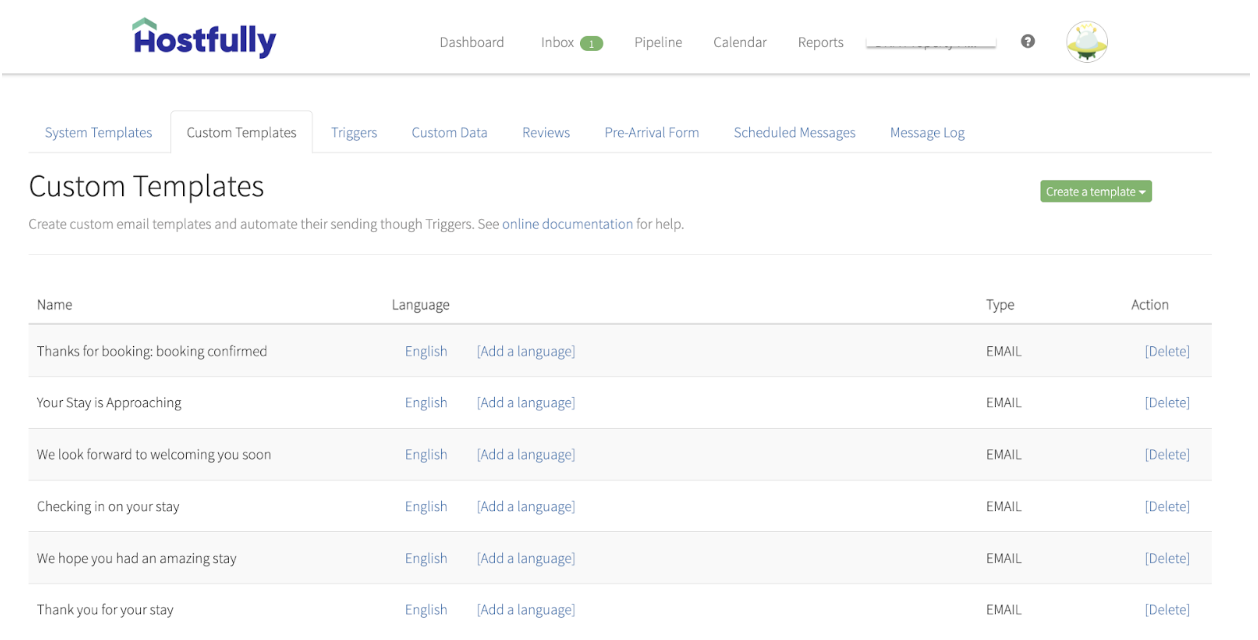This screenshot has height=640, width=1258.
Task: Expand the Create a template dropdown
Action: (x=1095, y=191)
